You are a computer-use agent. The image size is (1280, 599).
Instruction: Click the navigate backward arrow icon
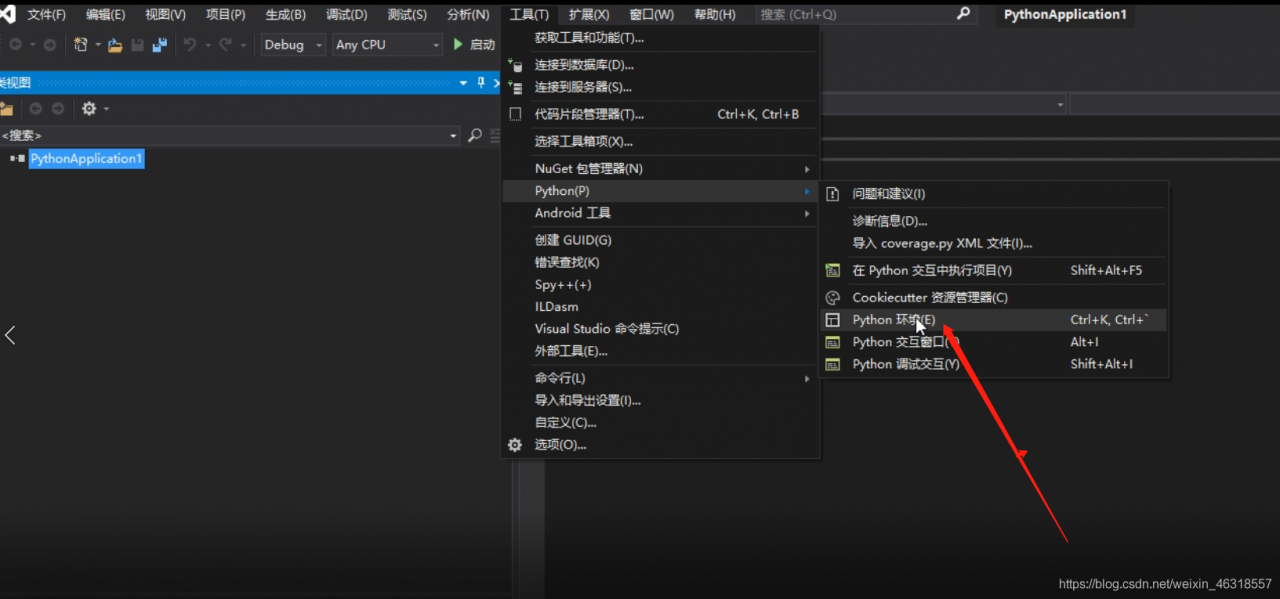[x=17, y=44]
